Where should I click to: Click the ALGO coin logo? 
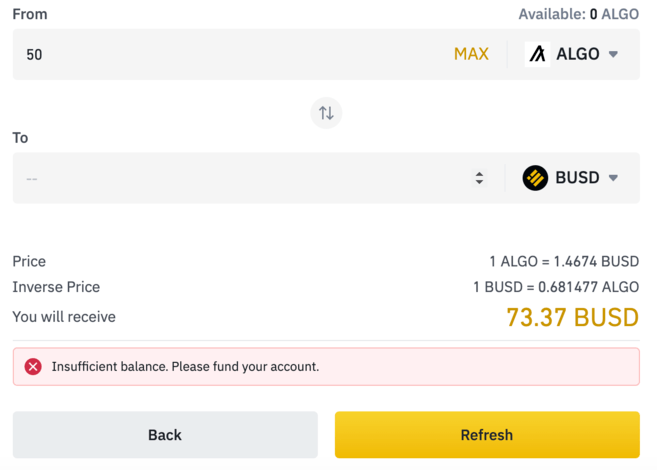[537, 54]
